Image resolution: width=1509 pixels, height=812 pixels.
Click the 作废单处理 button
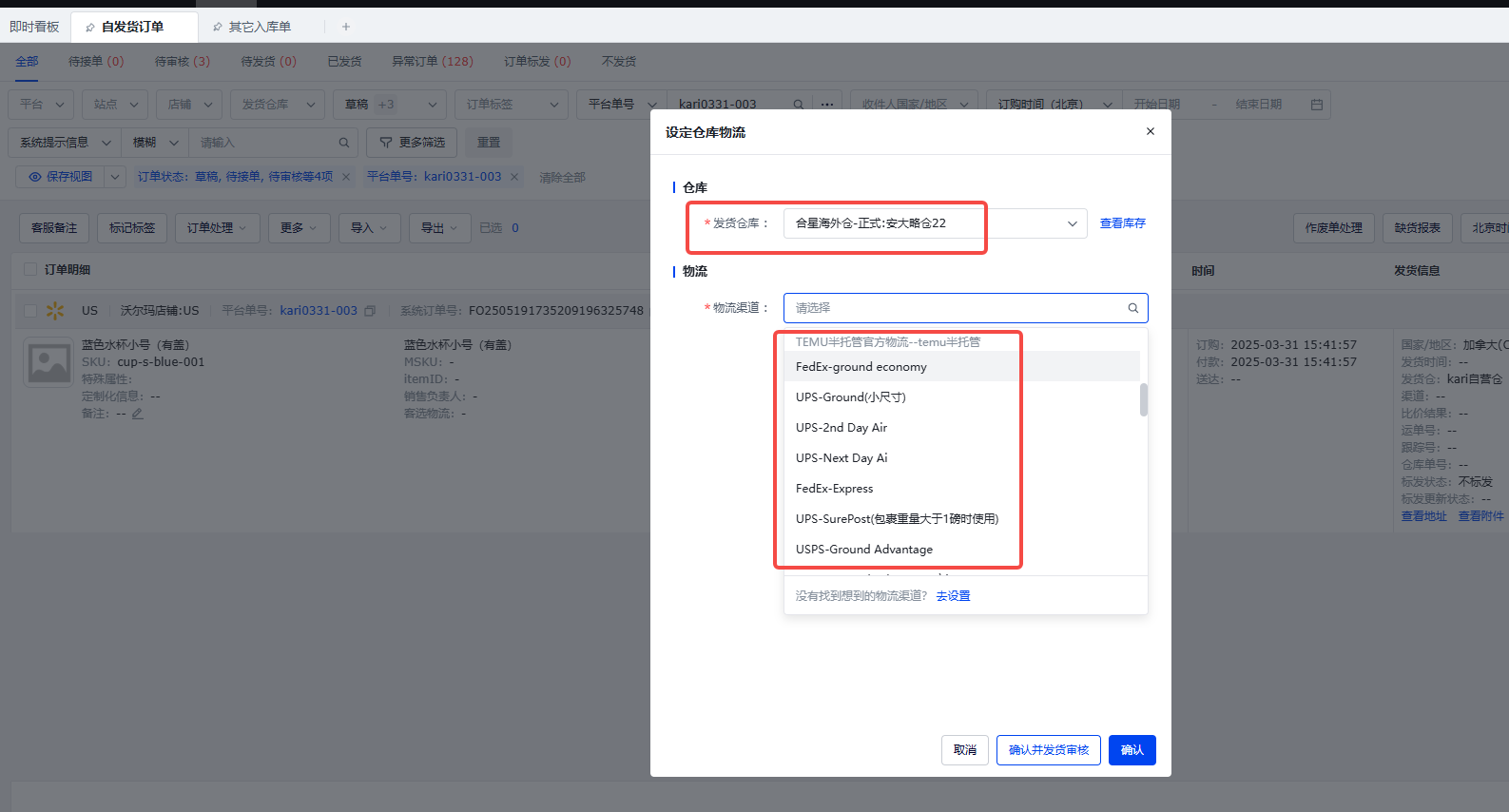click(1334, 228)
